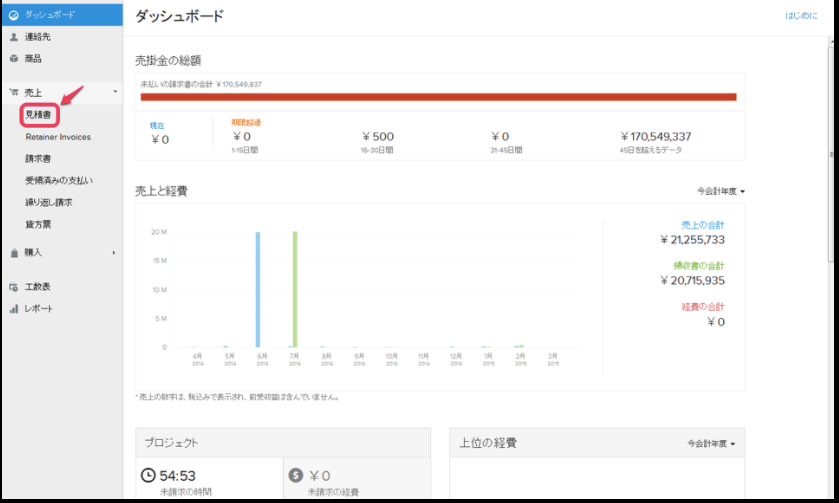
Task: Click the blue June sales bar
Action: click(x=258, y=289)
